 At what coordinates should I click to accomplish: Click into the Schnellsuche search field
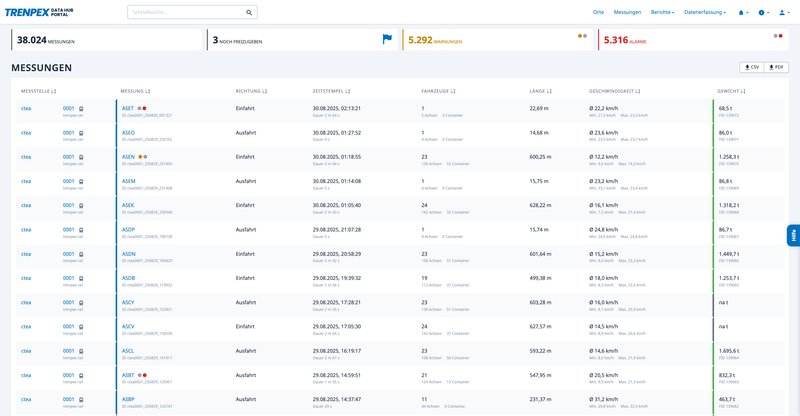point(185,13)
